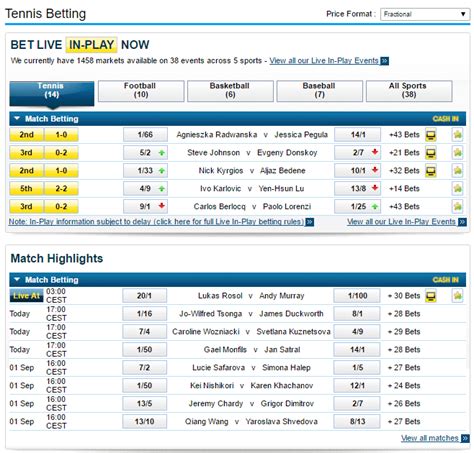This screenshot has width=474, height=453.
Task: Favourite the Kyrgios v Bedene match star
Action: [x=457, y=171]
